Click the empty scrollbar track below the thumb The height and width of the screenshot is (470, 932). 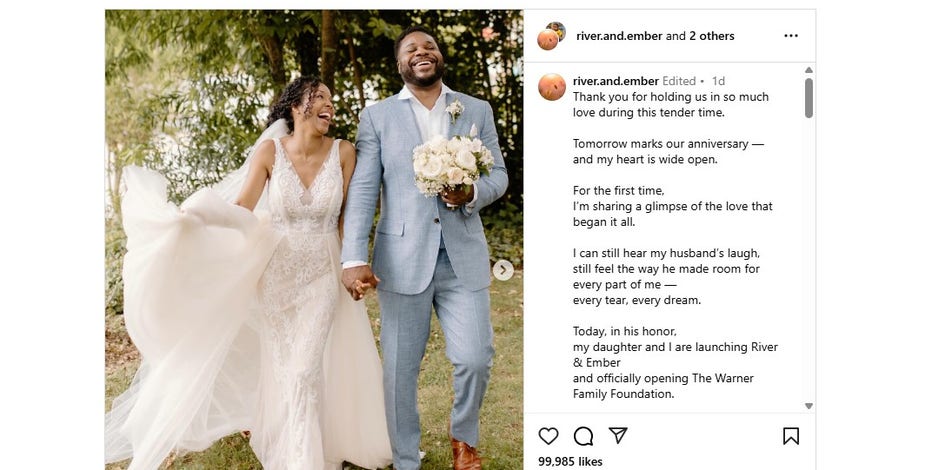tap(808, 258)
